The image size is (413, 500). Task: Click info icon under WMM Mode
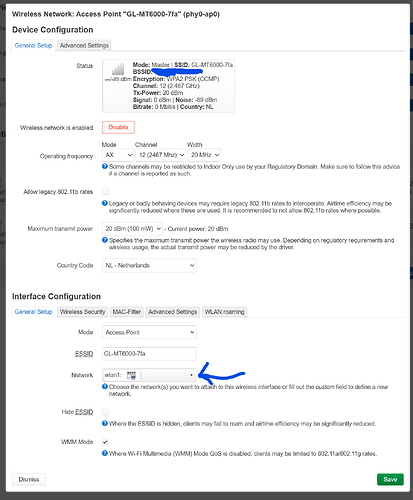105,453
